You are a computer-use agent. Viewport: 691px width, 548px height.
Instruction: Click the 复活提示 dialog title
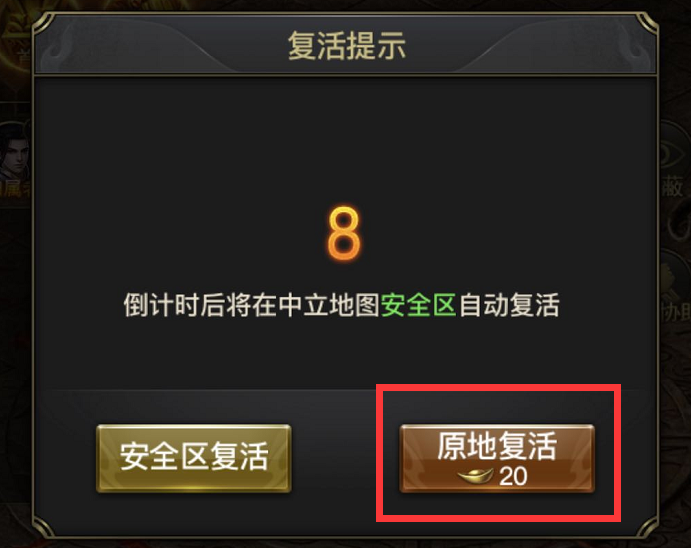click(346, 46)
